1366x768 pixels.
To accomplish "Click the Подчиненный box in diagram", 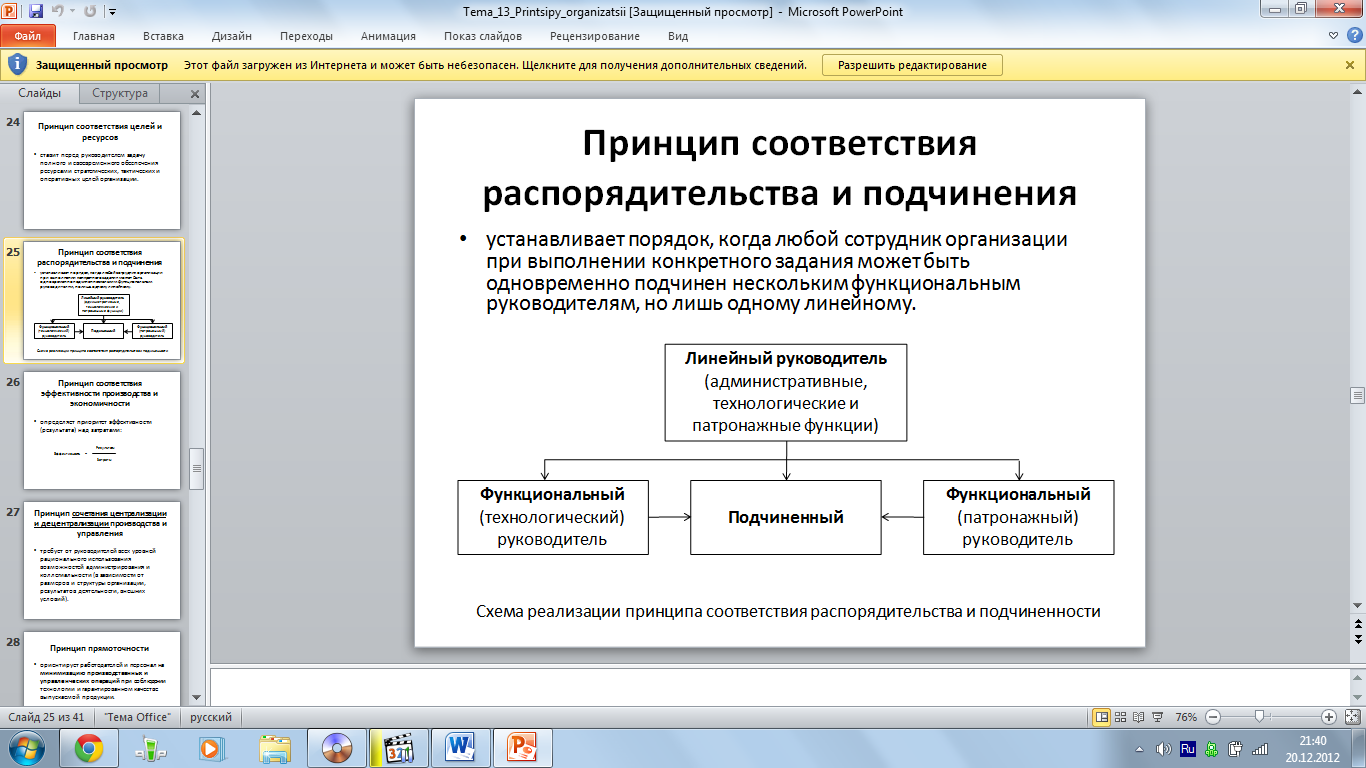I will [x=786, y=517].
